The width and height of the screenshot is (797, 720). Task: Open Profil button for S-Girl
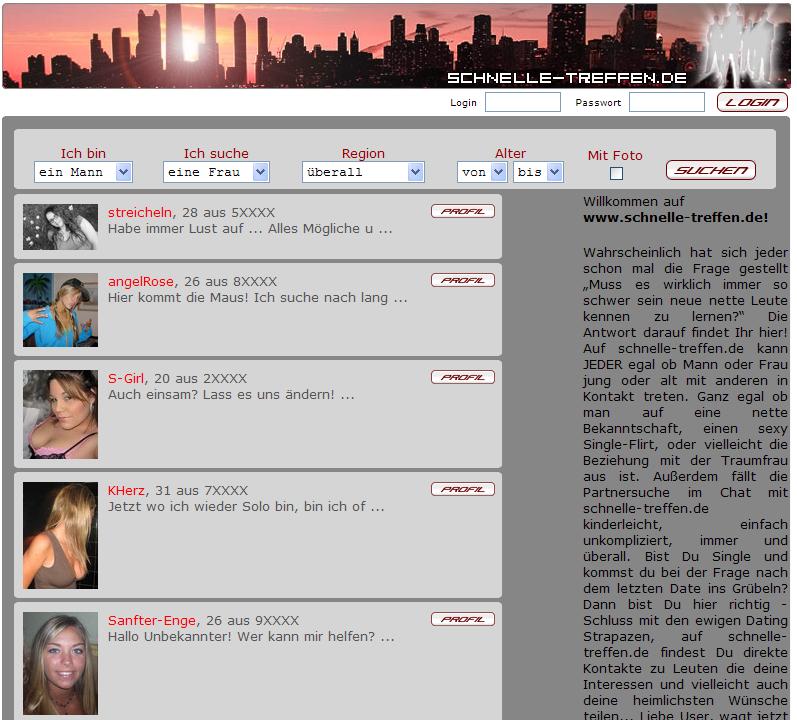[x=462, y=377]
